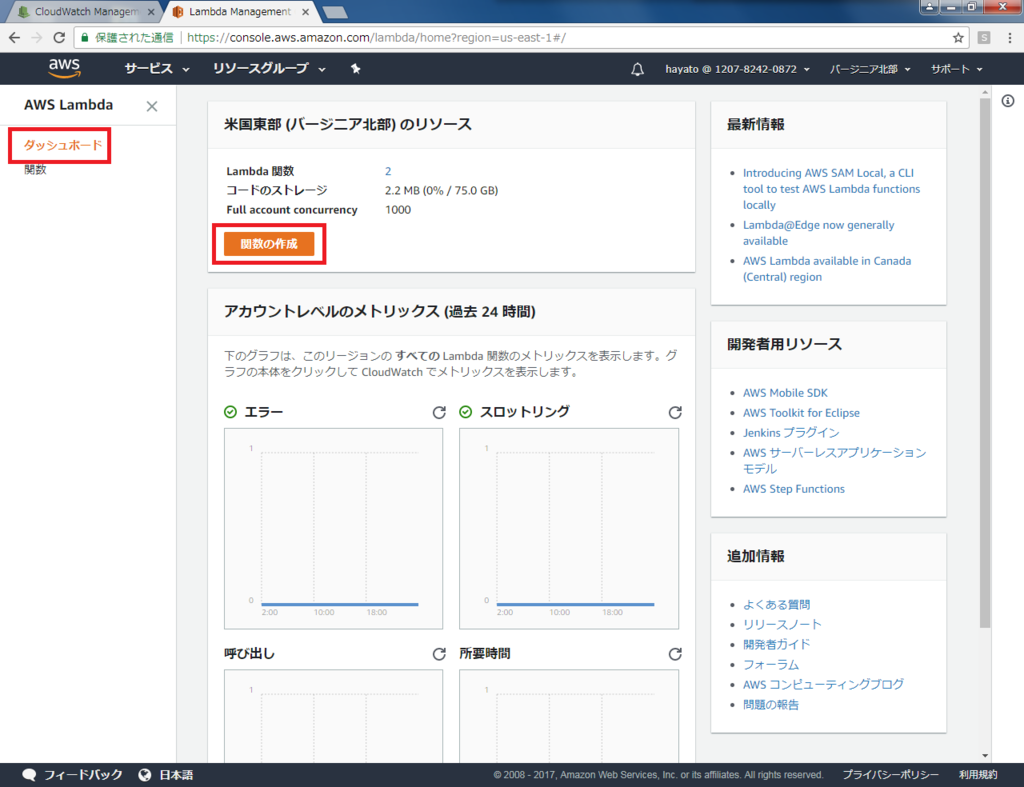The image size is (1024, 787).
Task: Click the フィードバック speech bubble
Action: click(x=29, y=775)
